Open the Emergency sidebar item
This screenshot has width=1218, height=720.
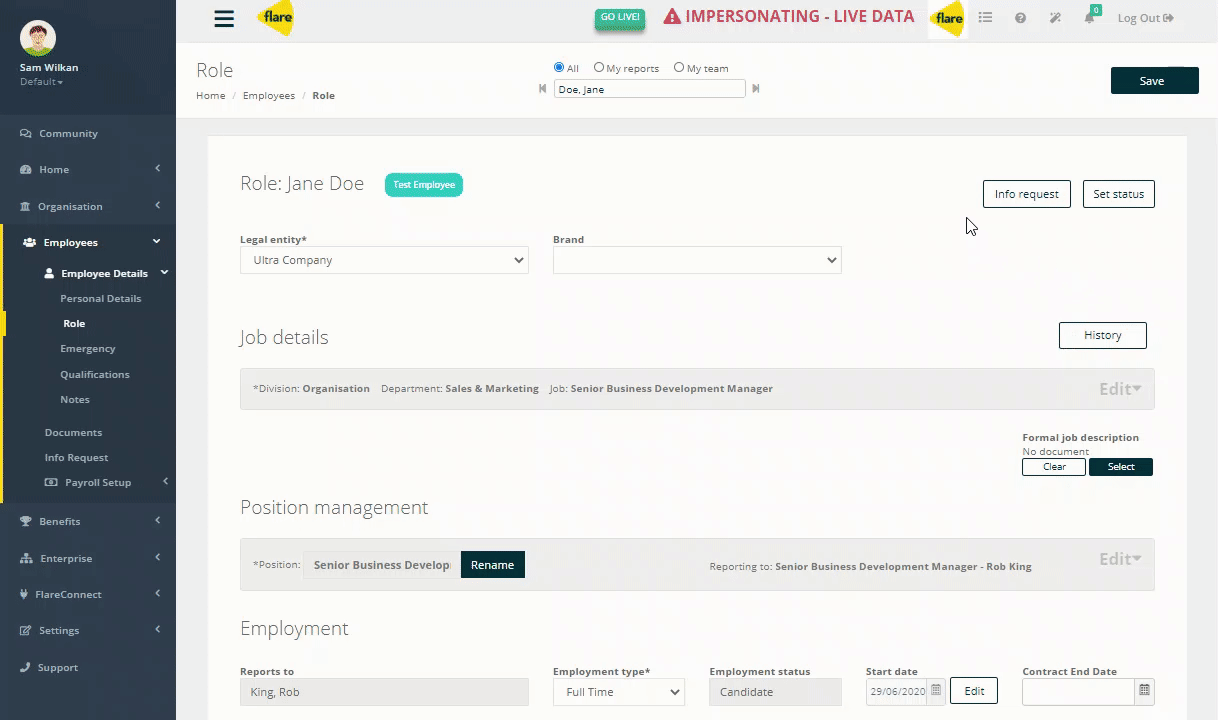(88, 349)
